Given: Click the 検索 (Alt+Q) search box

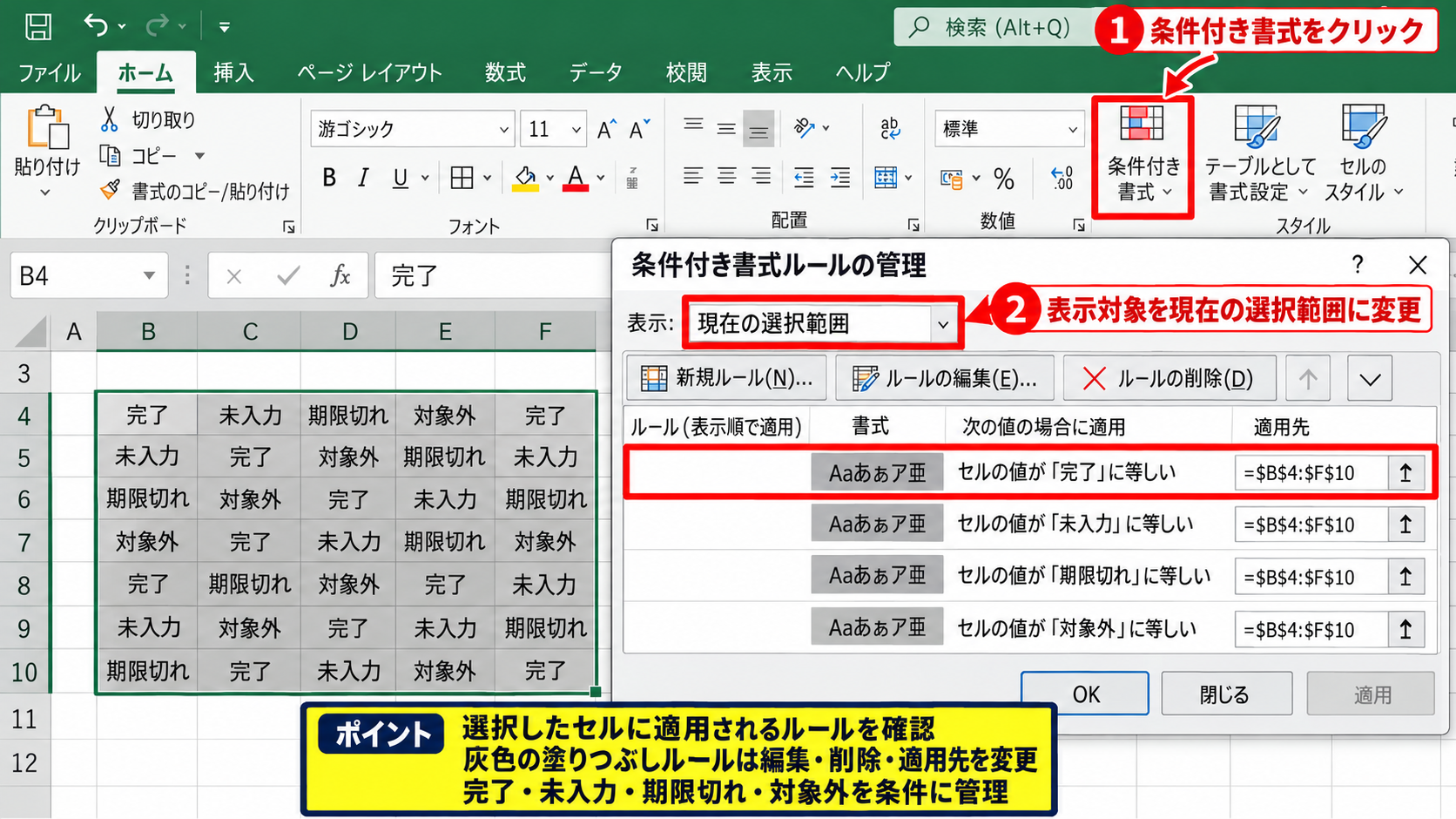Looking at the screenshot, I should (993, 27).
